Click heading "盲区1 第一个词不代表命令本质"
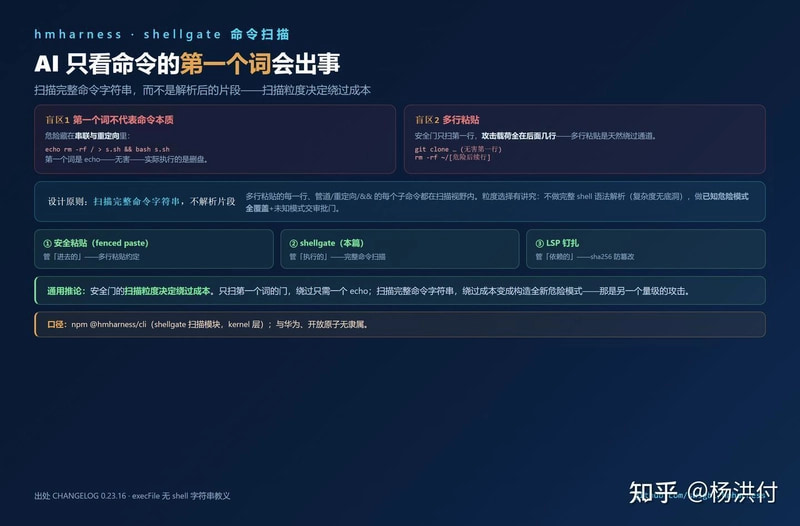 coord(109,120)
